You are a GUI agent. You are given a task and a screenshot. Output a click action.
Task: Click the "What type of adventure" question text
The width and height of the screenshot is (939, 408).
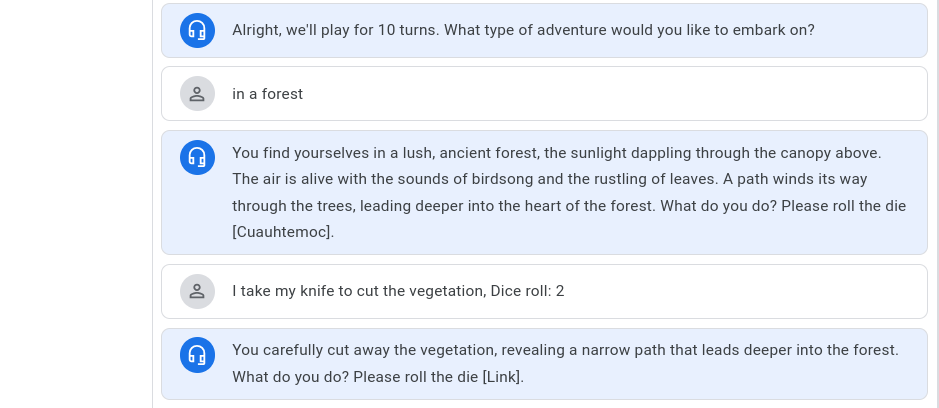coord(629,30)
